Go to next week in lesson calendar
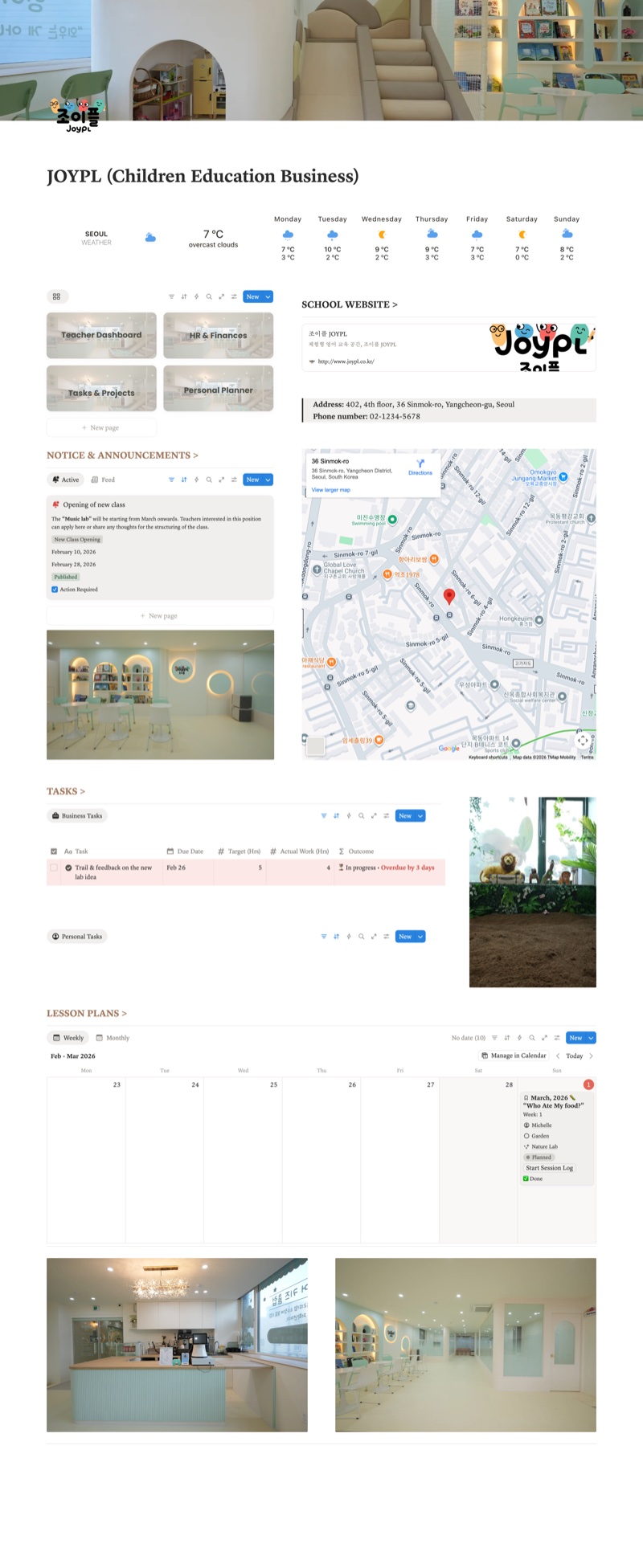Image resolution: width=643 pixels, height=1568 pixels. [x=591, y=1056]
